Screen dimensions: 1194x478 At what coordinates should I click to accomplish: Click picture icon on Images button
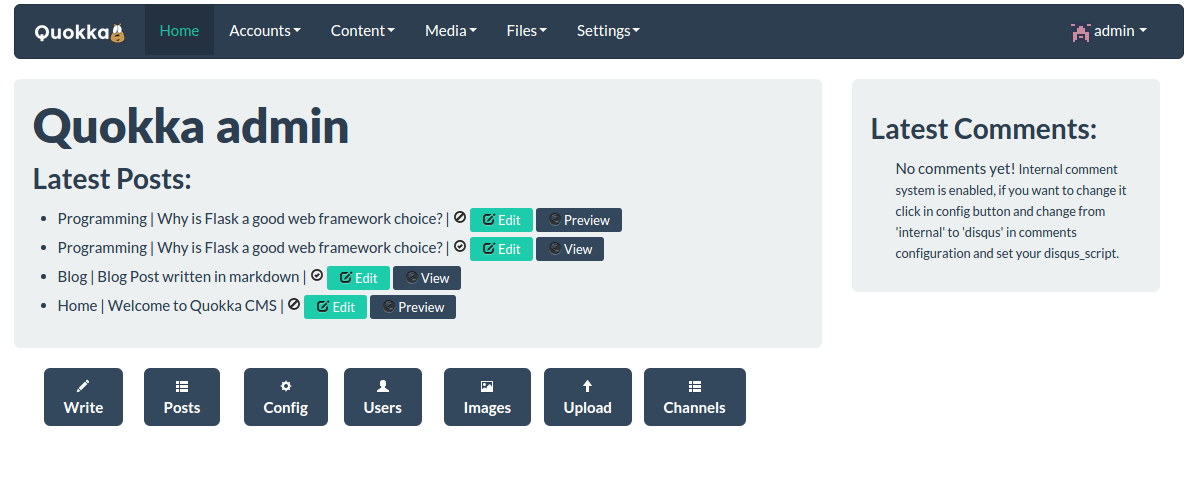(x=487, y=386)
